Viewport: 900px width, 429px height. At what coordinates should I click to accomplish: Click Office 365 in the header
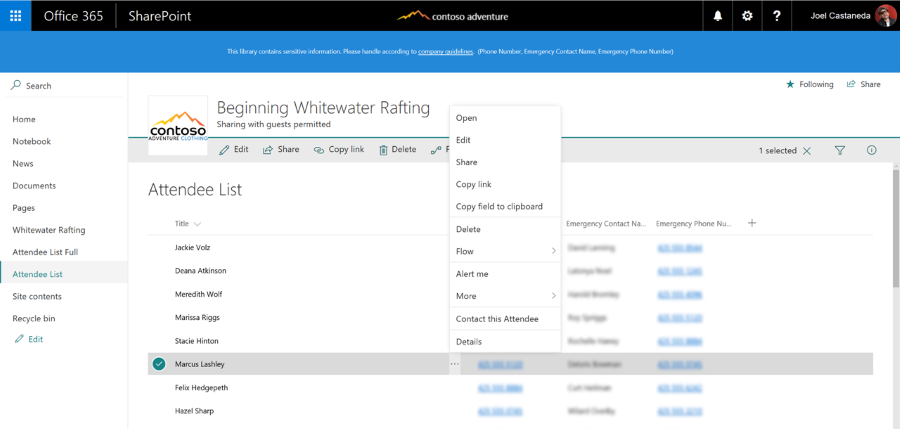pos(73,16)
